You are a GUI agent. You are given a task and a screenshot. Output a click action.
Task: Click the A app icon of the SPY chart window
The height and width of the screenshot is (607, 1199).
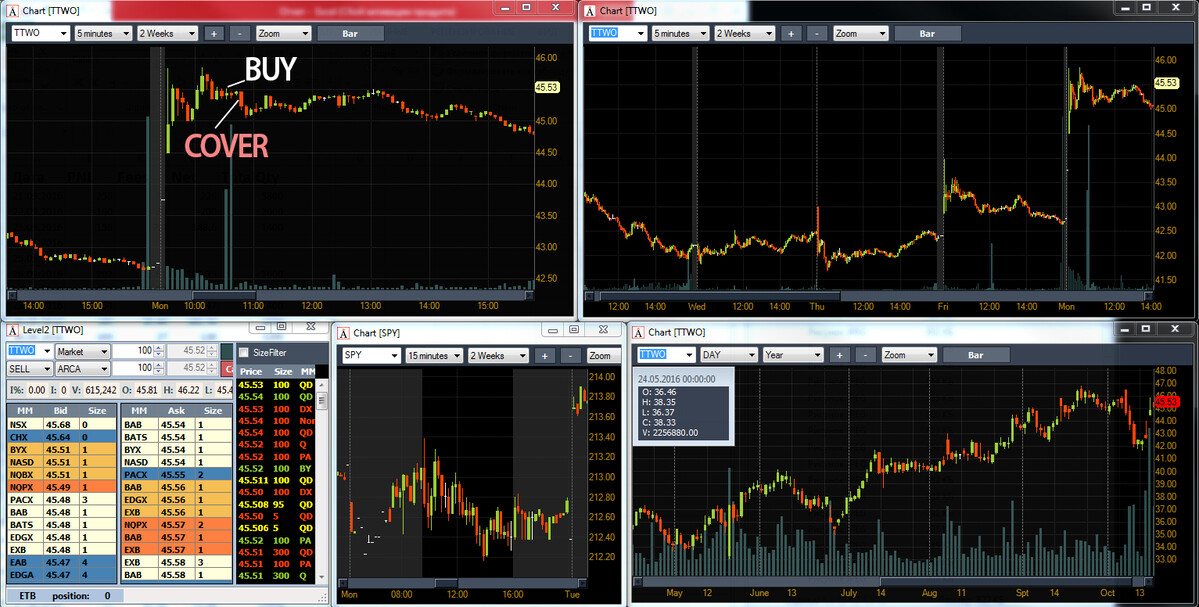(x=343, y=333)
